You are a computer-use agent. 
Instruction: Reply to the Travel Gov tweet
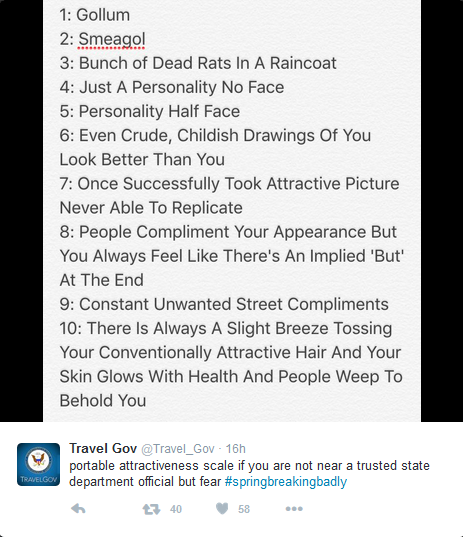point(78,509)
